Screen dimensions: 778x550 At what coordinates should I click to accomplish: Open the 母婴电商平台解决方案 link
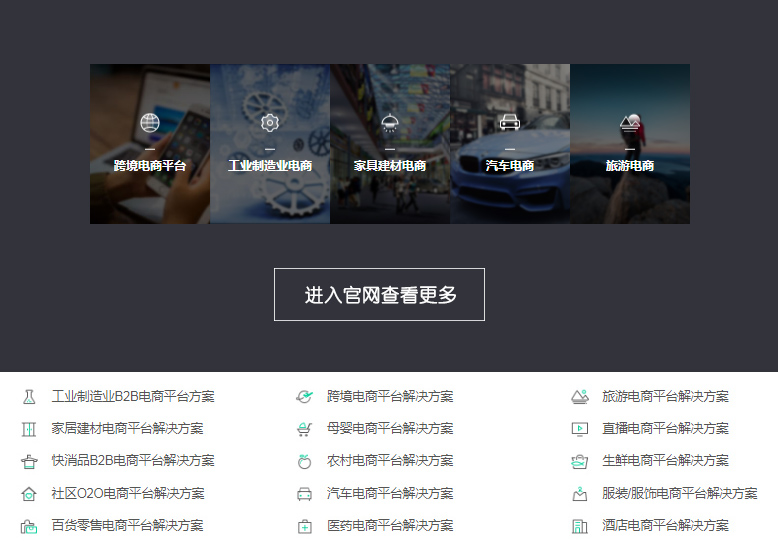point(390,428)
